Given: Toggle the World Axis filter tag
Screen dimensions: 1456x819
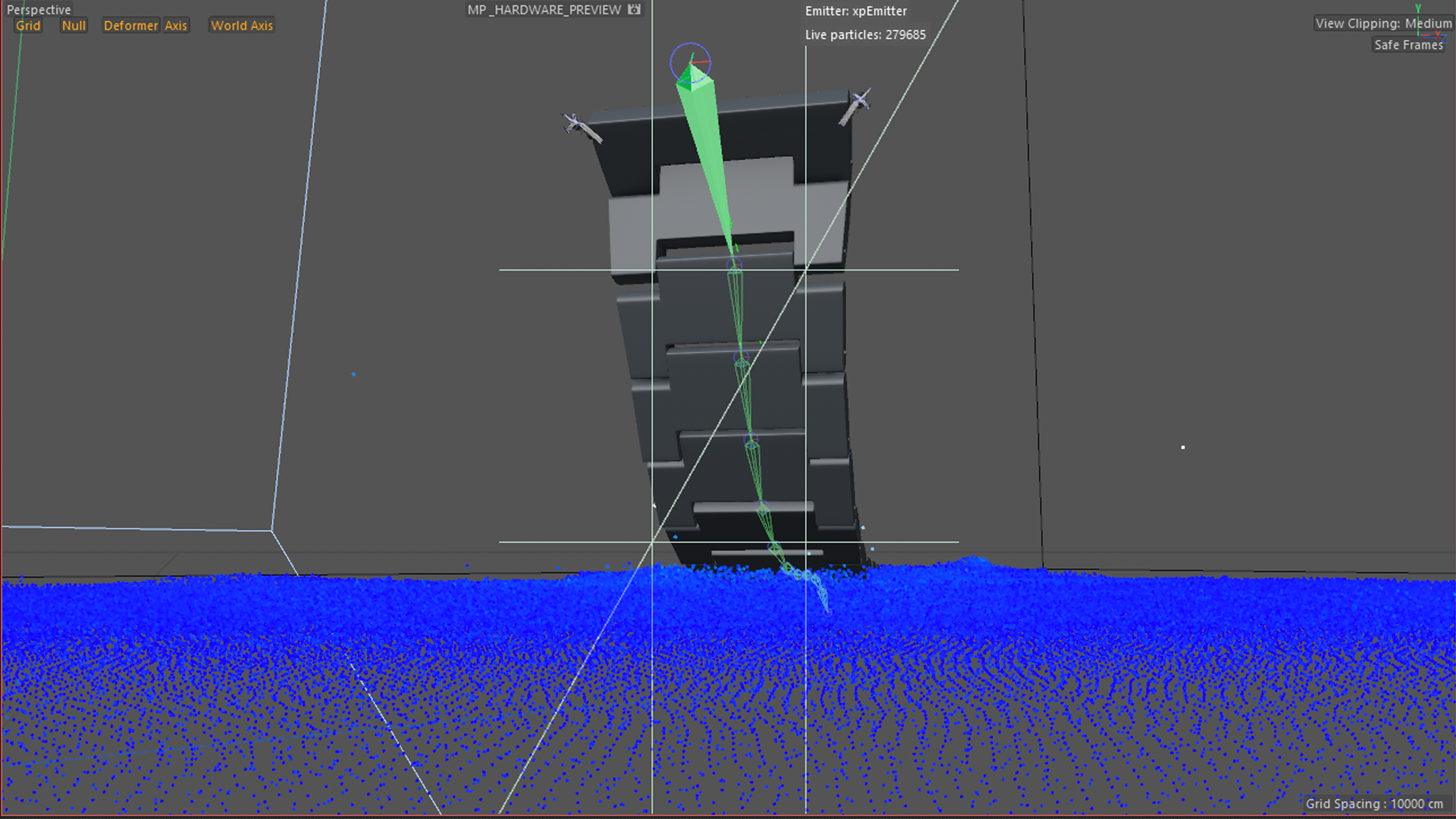Looking at the screenshot, I should pos(241,26).
